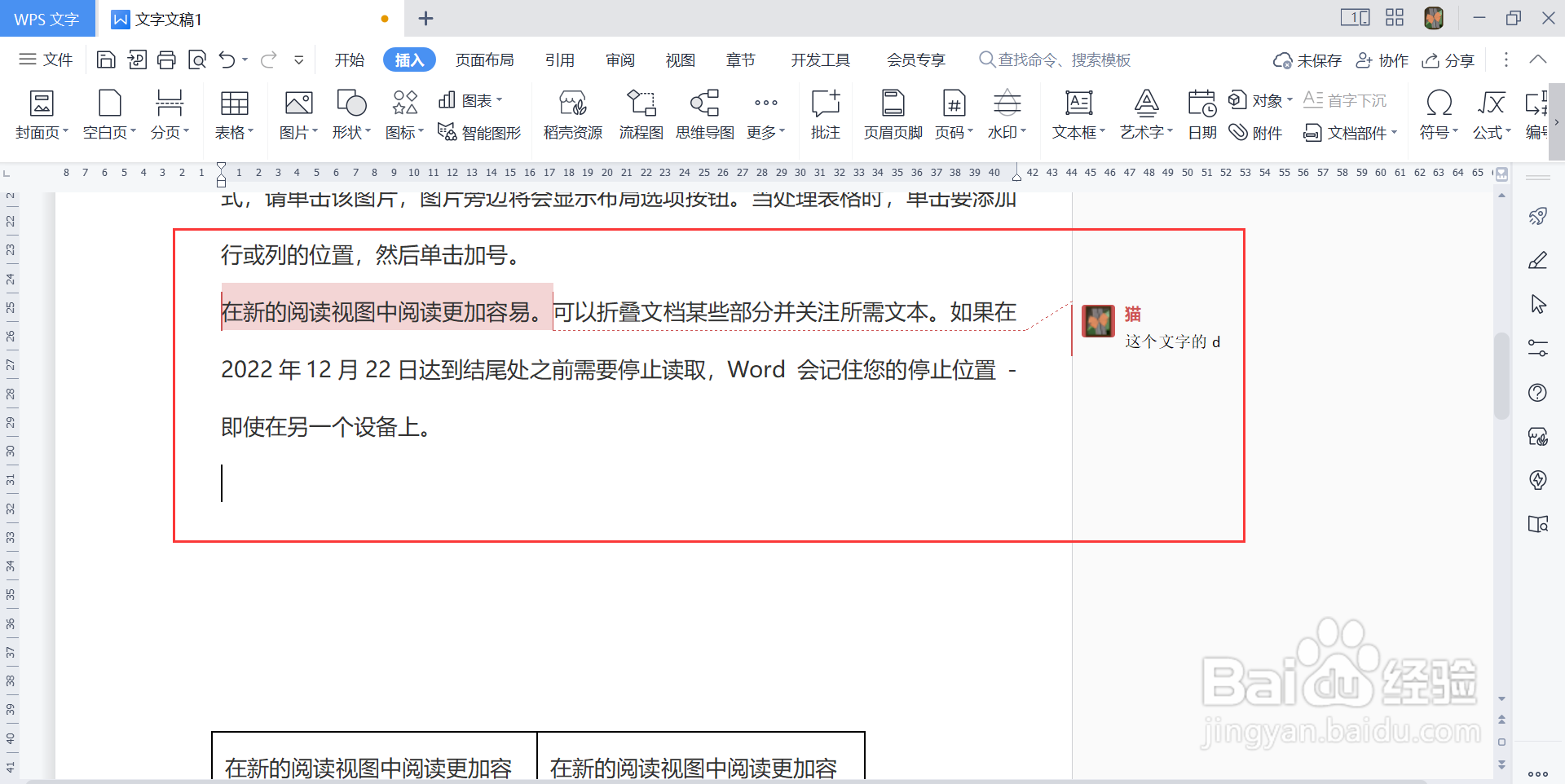Click the 分享 share button
Screen dimensions: 1565x784
click(x=1448, y=60)
